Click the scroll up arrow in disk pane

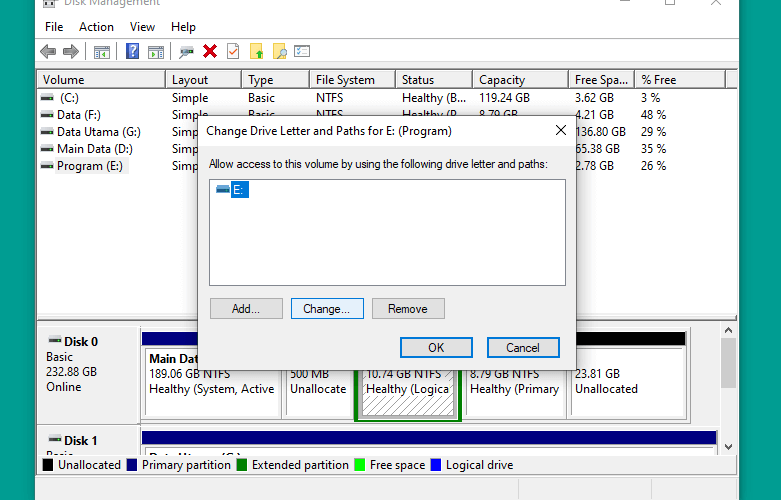(728, 330)
